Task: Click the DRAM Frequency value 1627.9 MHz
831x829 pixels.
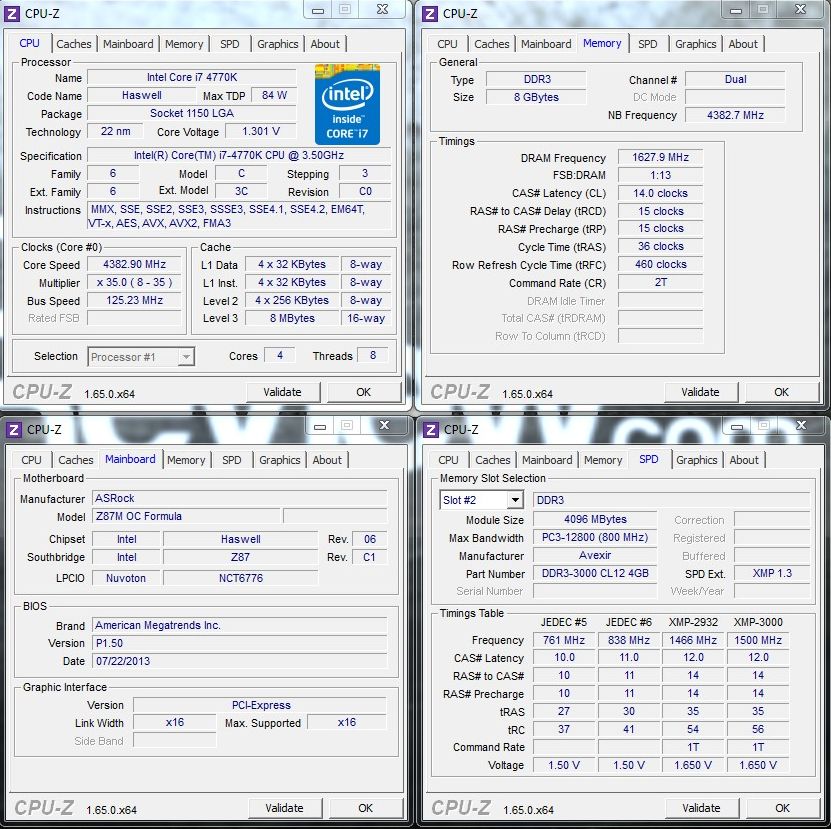Action: (661, 157)
